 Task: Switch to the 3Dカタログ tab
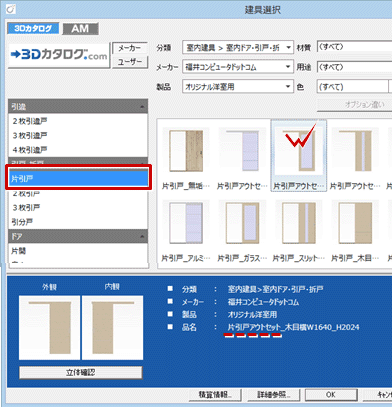point(33,29)
